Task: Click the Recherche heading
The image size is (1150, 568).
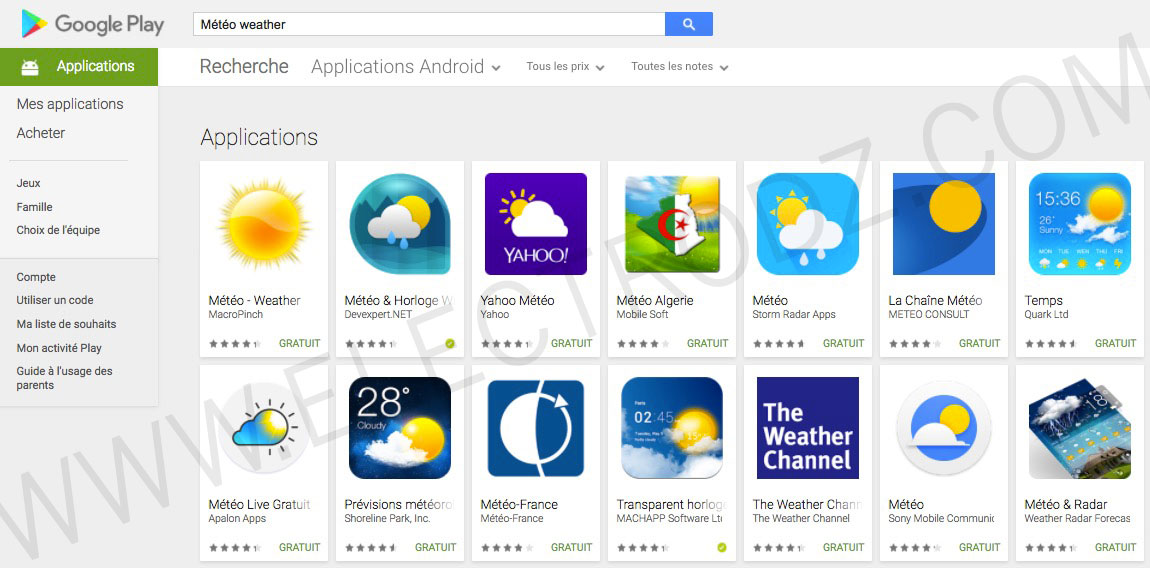Action: pos(244,67)
